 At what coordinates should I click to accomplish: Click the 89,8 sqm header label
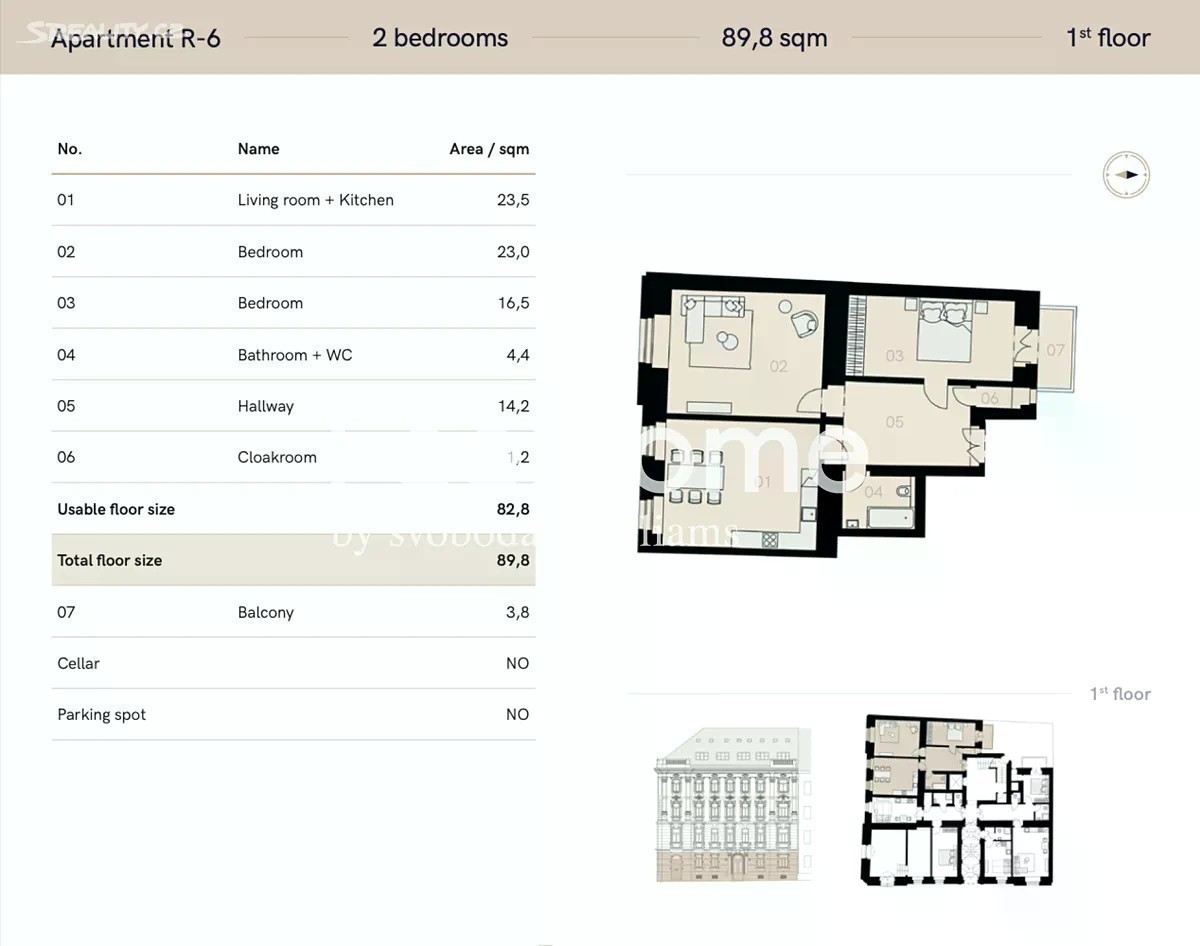pos(774,38)
